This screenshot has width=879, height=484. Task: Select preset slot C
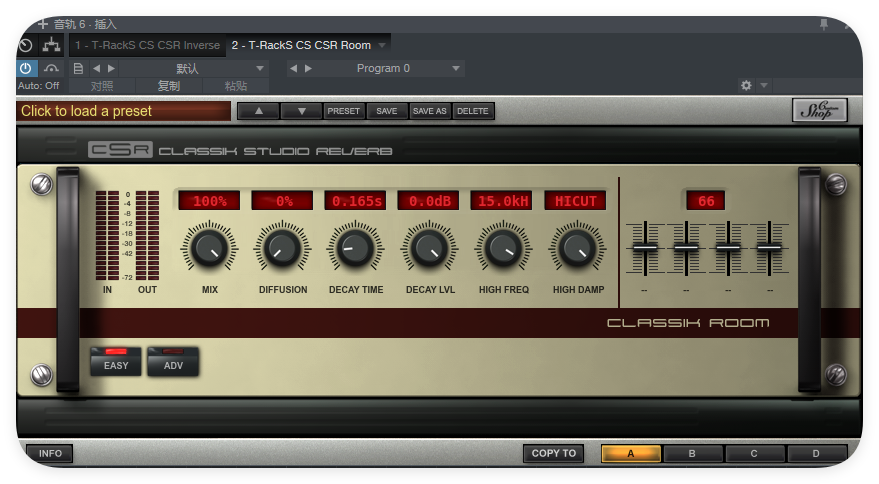754,453
